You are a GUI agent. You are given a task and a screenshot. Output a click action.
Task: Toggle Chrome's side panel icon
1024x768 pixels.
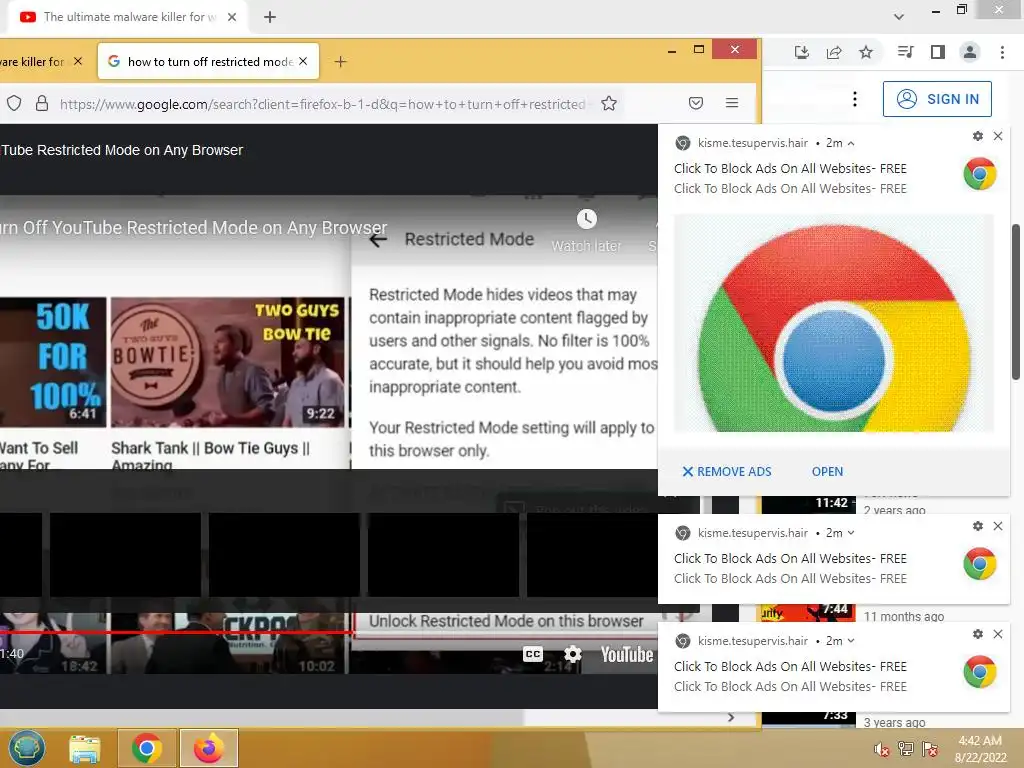[938, 52]
